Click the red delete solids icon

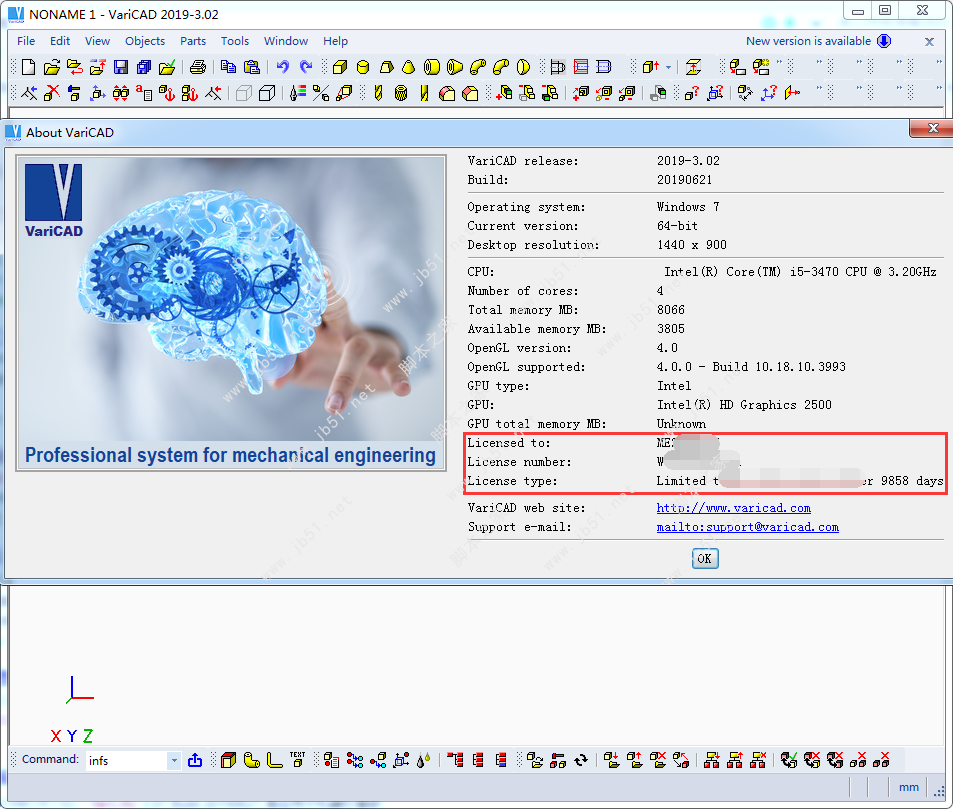point(52,93)
